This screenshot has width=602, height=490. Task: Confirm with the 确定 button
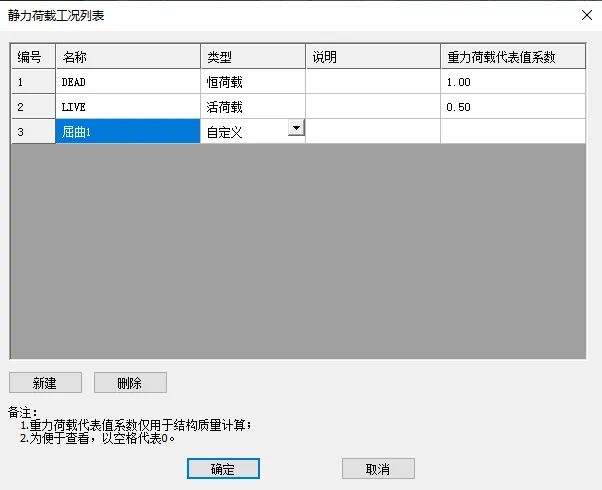point(223,469)
